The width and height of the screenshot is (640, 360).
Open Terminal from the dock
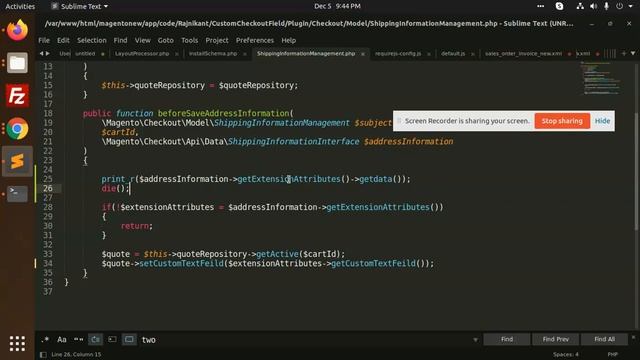click(x=17, y=193)
